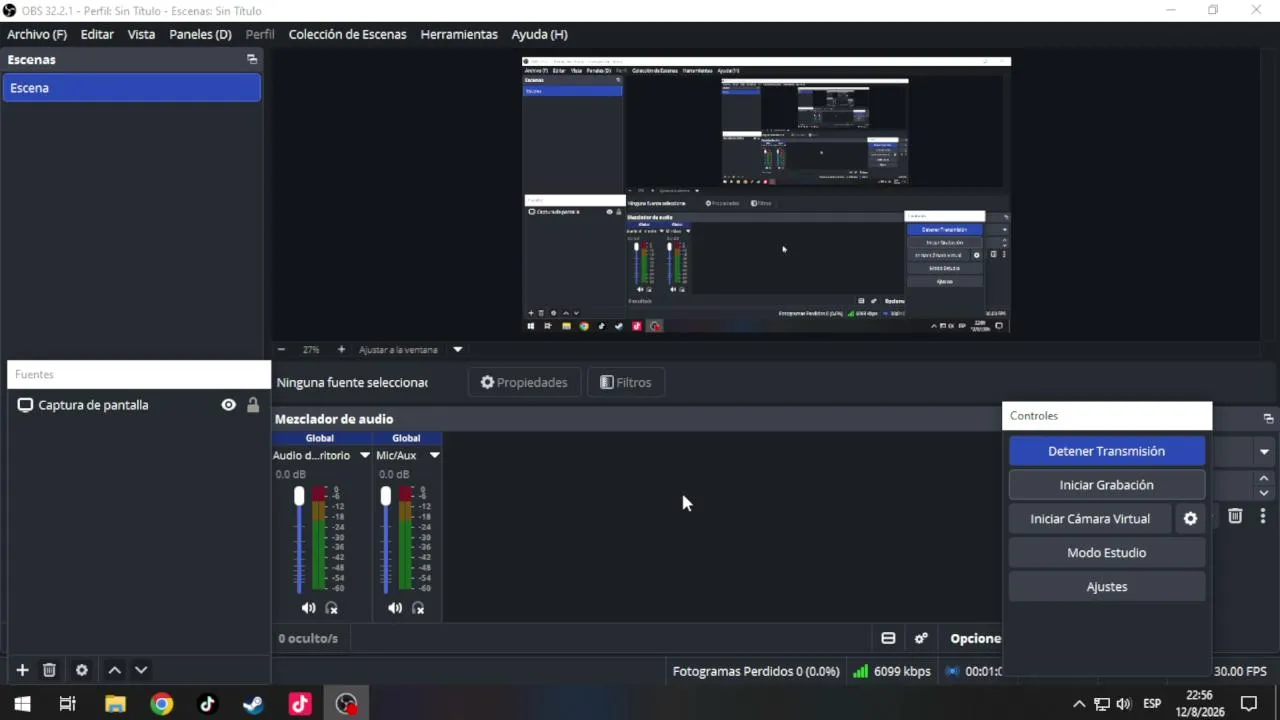Open the Audio del escritorio options dropdown arrow
The height and width of the screenshot is (720, 1280).
click(x=364, y=456)
